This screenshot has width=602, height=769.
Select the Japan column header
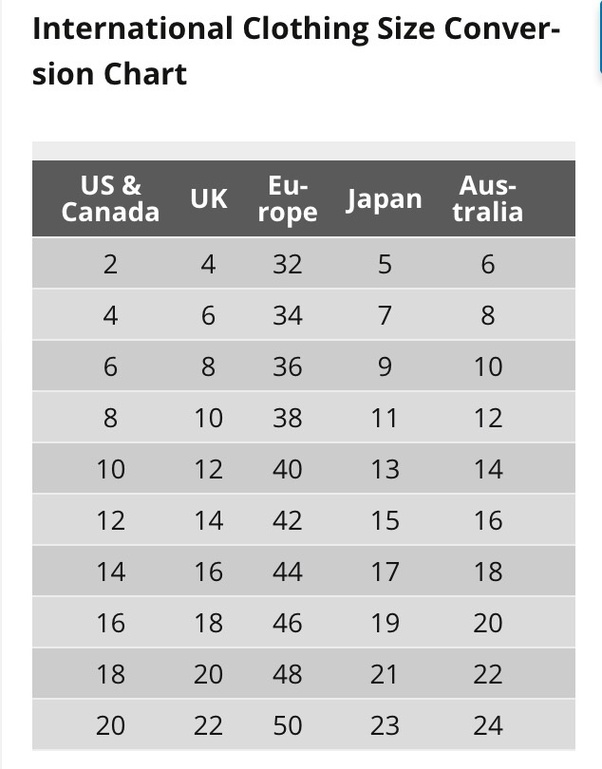click(x=384, y=200)
